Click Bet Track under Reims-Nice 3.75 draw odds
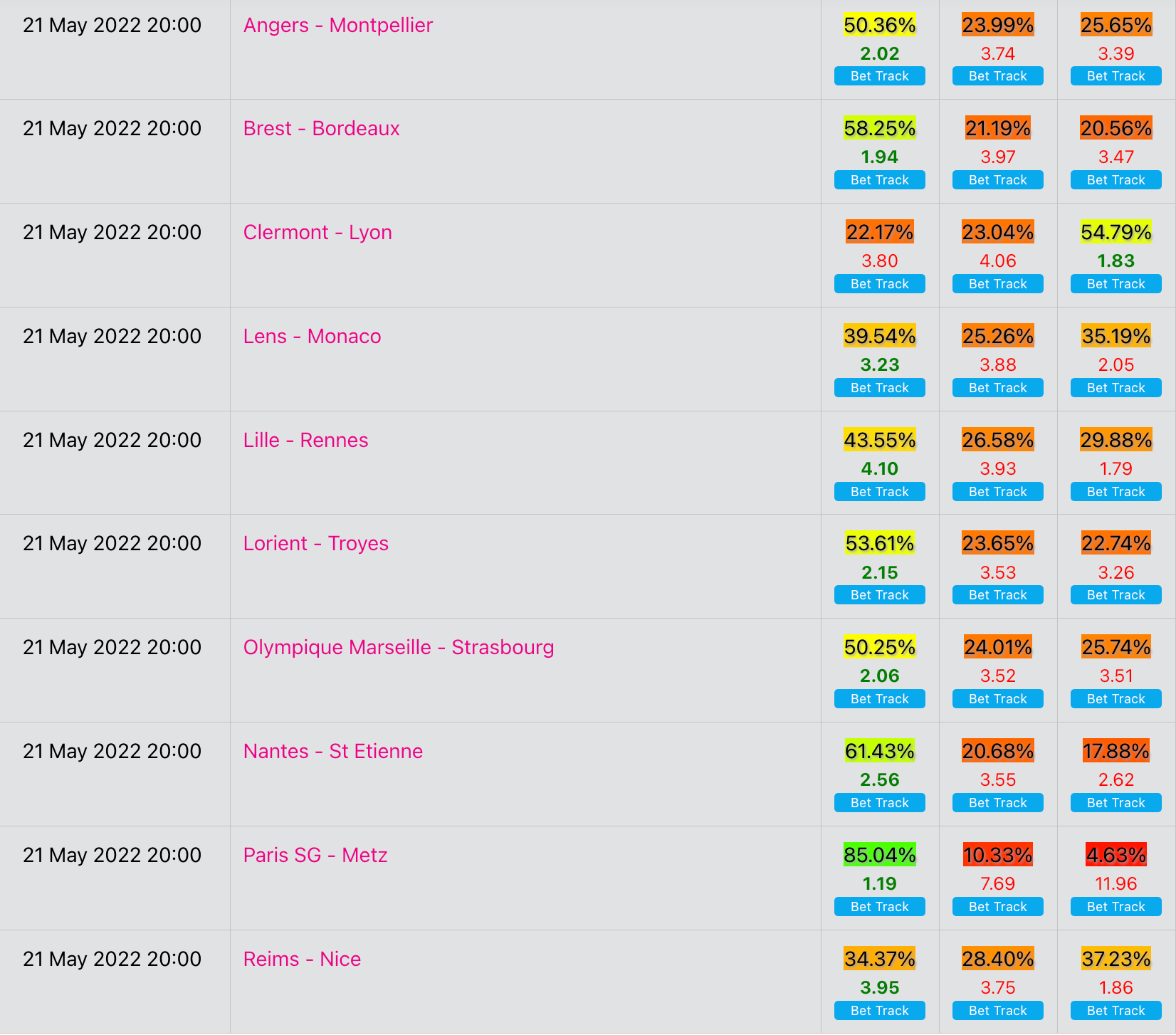The image size is (1176, 1035). [x=998, y=1011]
